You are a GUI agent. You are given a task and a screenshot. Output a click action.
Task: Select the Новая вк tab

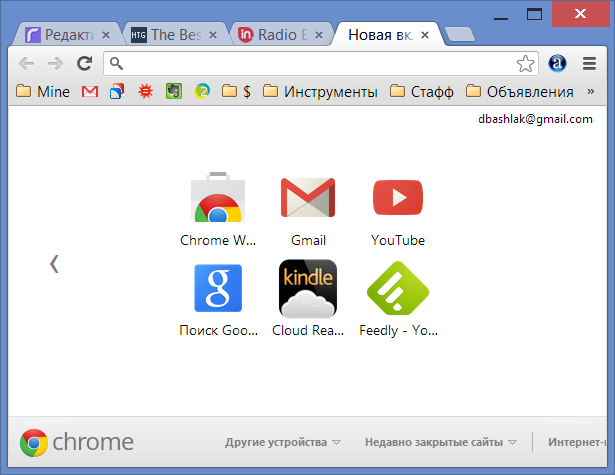(386, 35)
